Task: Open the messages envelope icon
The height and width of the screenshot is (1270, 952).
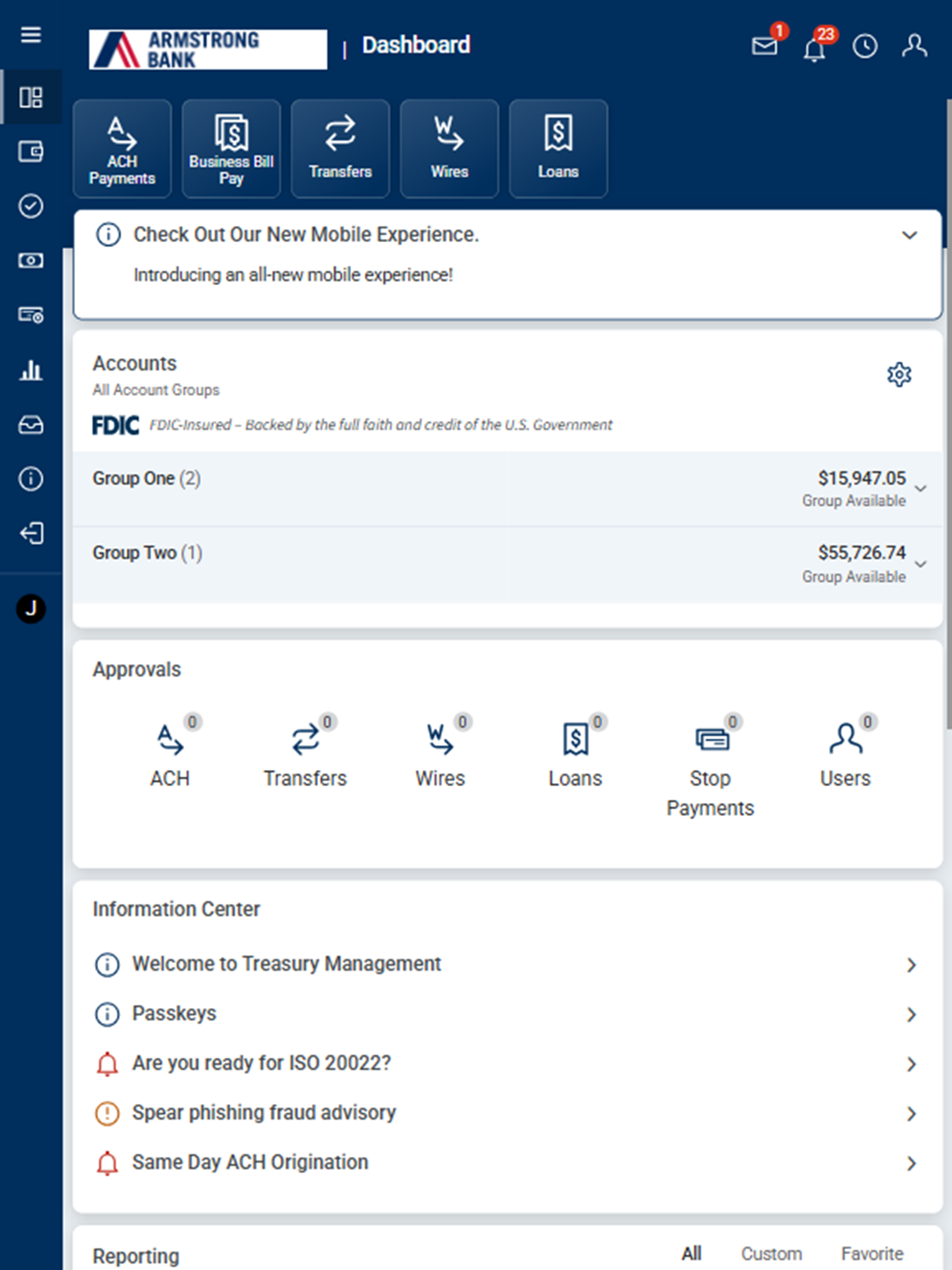Action: pyautogui.click(x=765, y=45)
